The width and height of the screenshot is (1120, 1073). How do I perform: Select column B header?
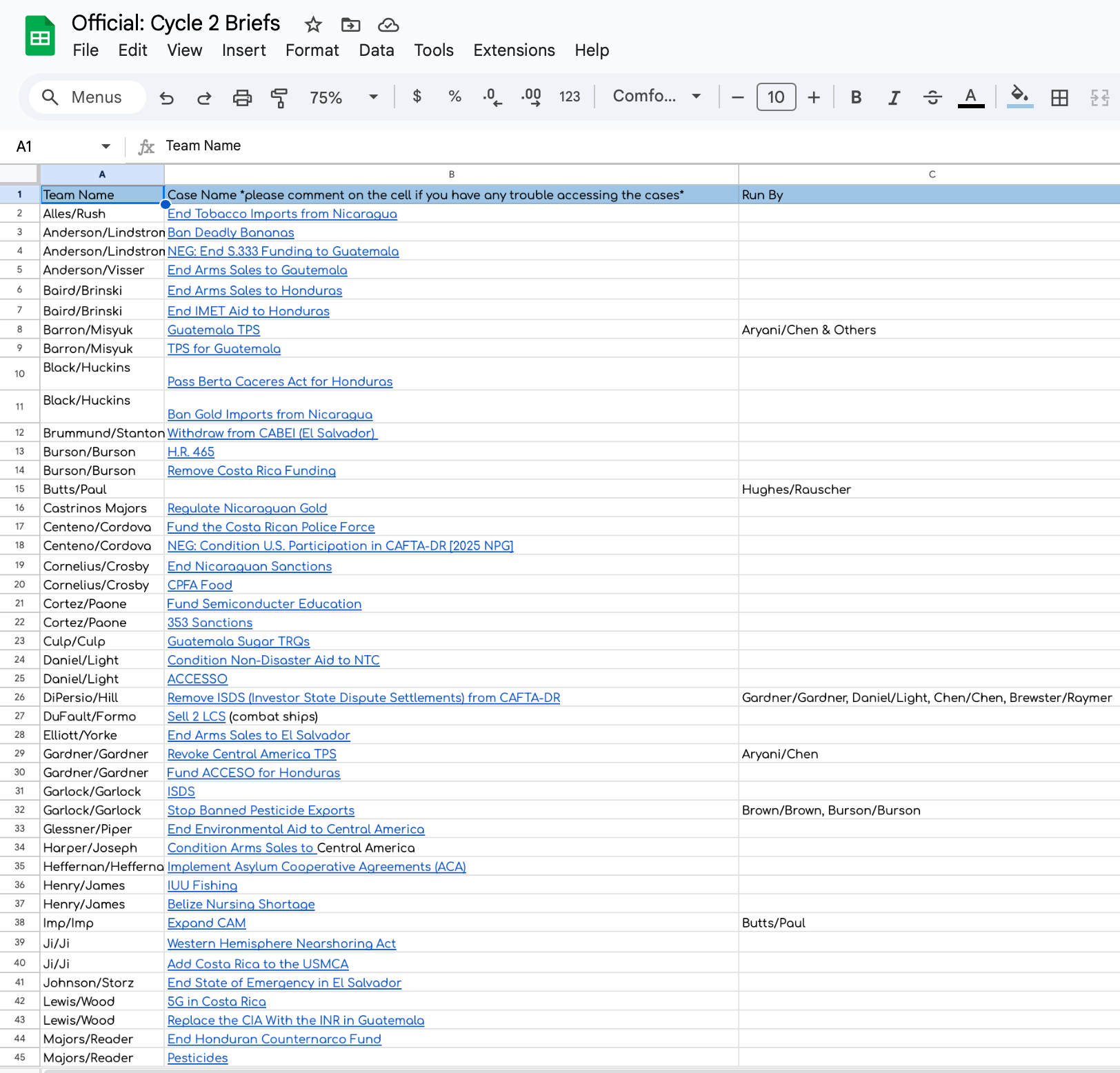[x=451, y=174]
